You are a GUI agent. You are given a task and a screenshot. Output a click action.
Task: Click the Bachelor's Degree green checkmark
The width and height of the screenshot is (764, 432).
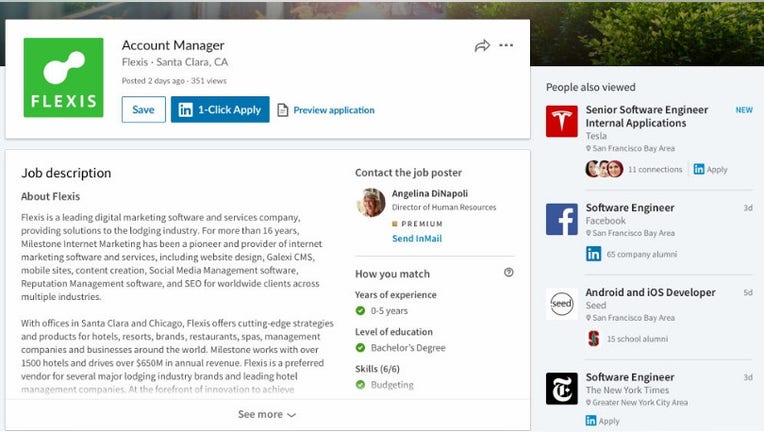(361, 348)
